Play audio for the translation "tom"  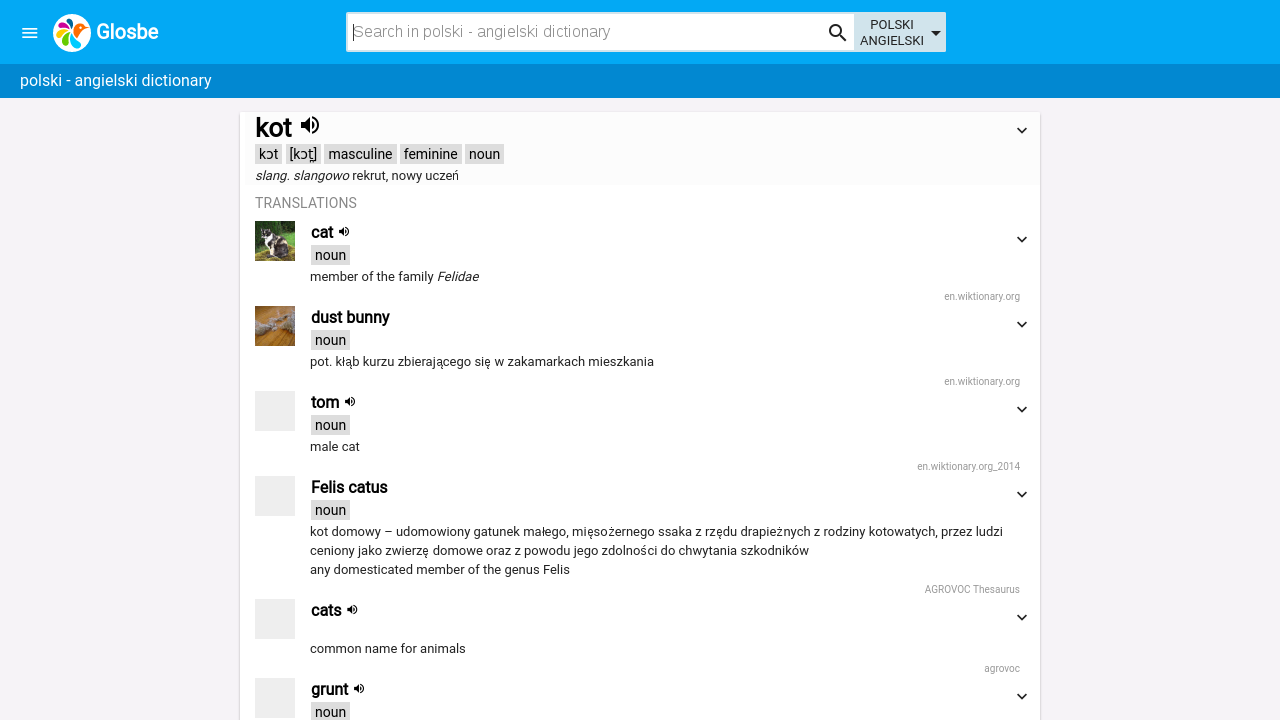point(351,401)
